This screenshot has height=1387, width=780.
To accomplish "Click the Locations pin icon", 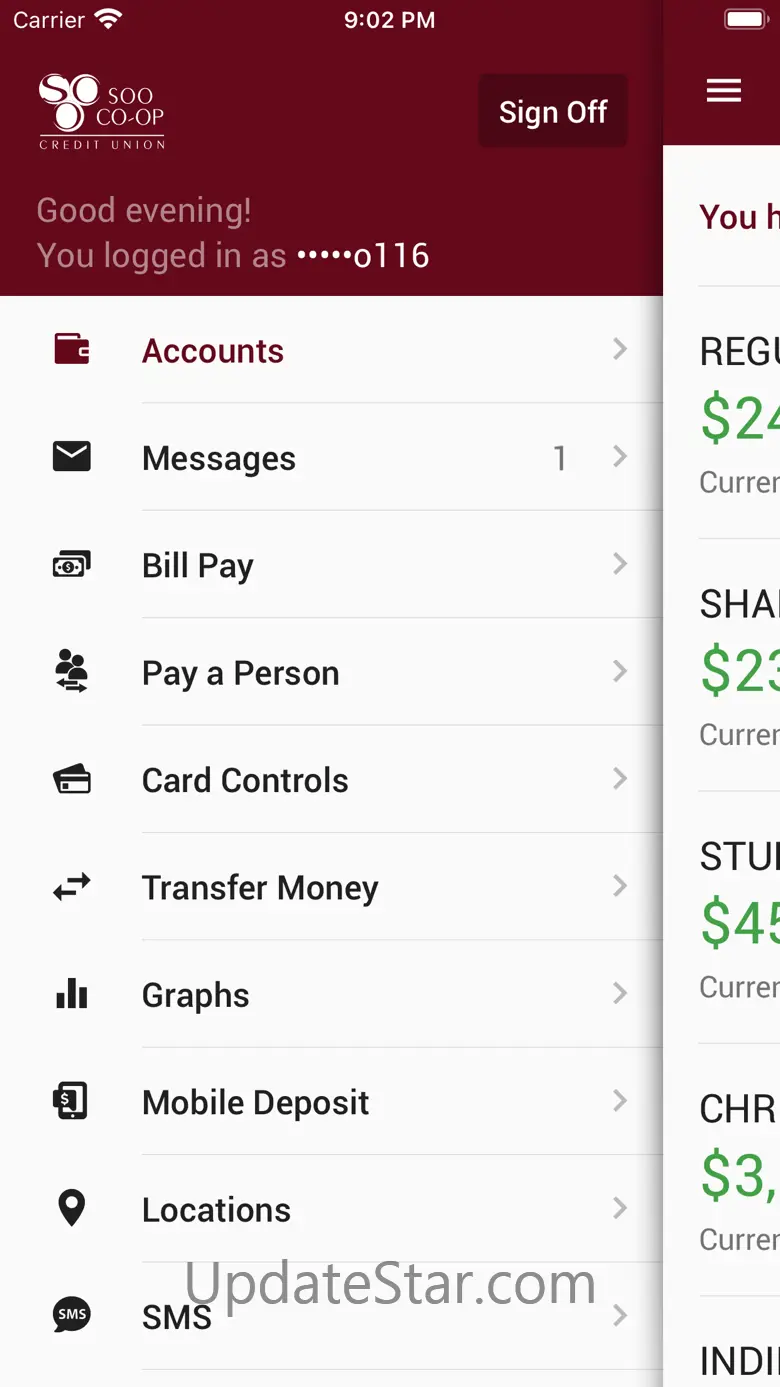I will coord(72,1208).
